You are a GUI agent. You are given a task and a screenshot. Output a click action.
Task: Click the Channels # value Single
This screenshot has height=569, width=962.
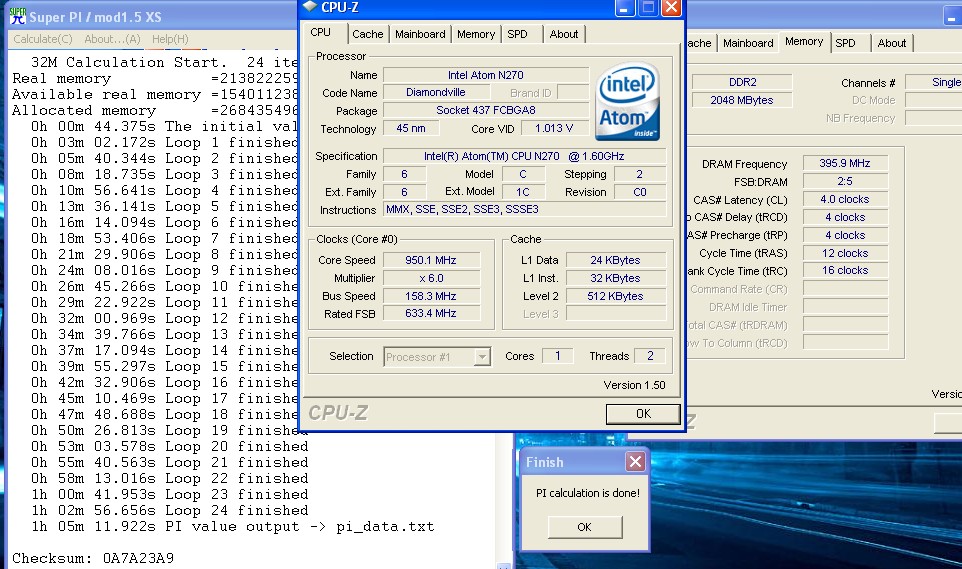[934, 82]
